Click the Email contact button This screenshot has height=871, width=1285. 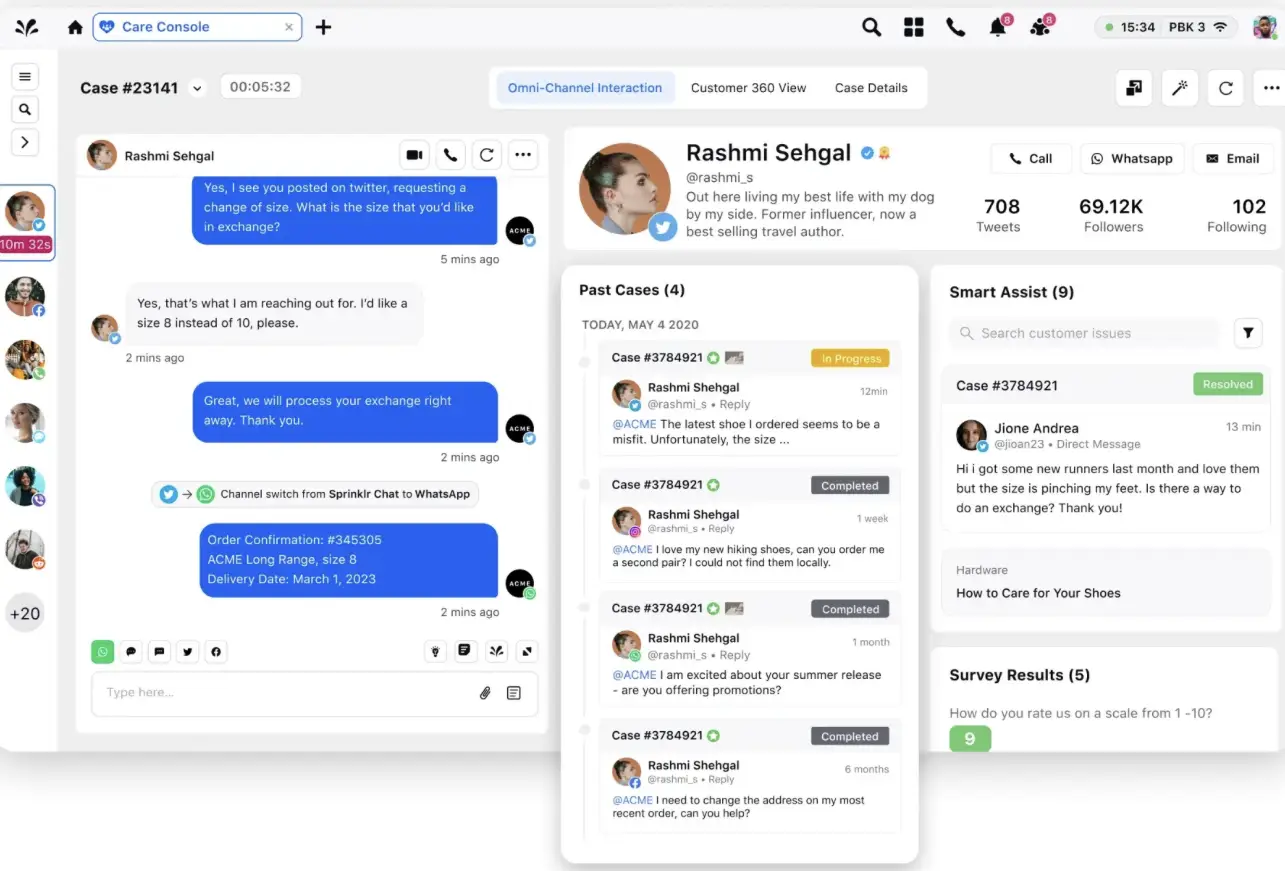pos(1233,158)
